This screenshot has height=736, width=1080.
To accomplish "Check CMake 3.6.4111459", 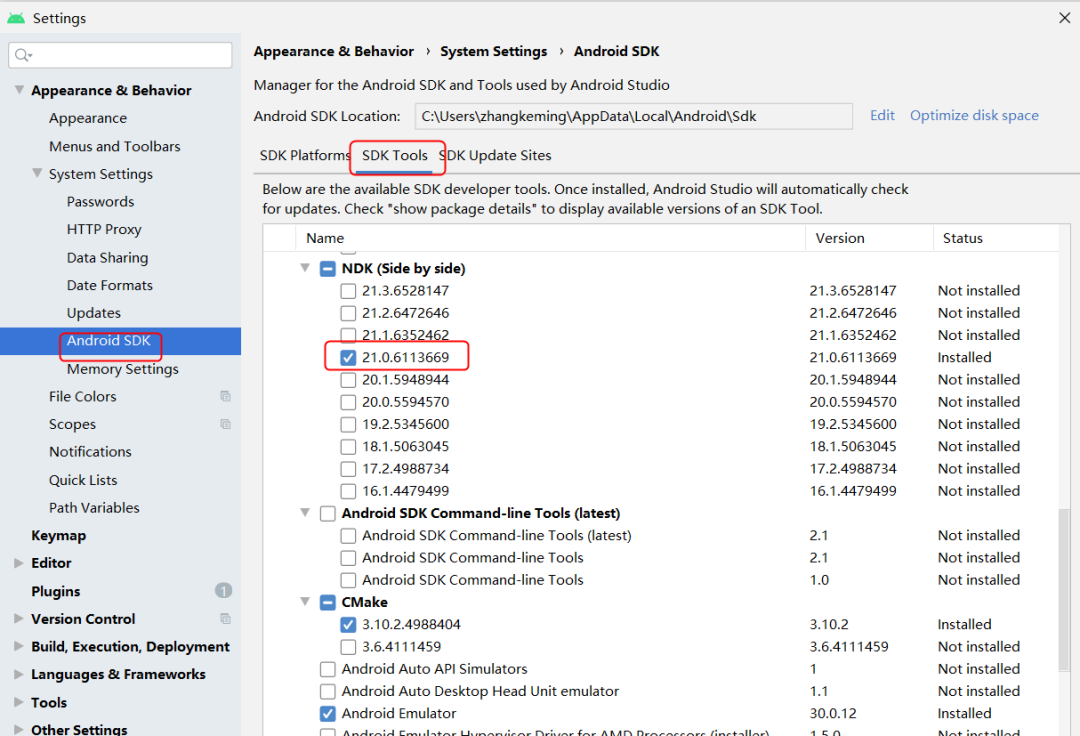I will point(348,647).
